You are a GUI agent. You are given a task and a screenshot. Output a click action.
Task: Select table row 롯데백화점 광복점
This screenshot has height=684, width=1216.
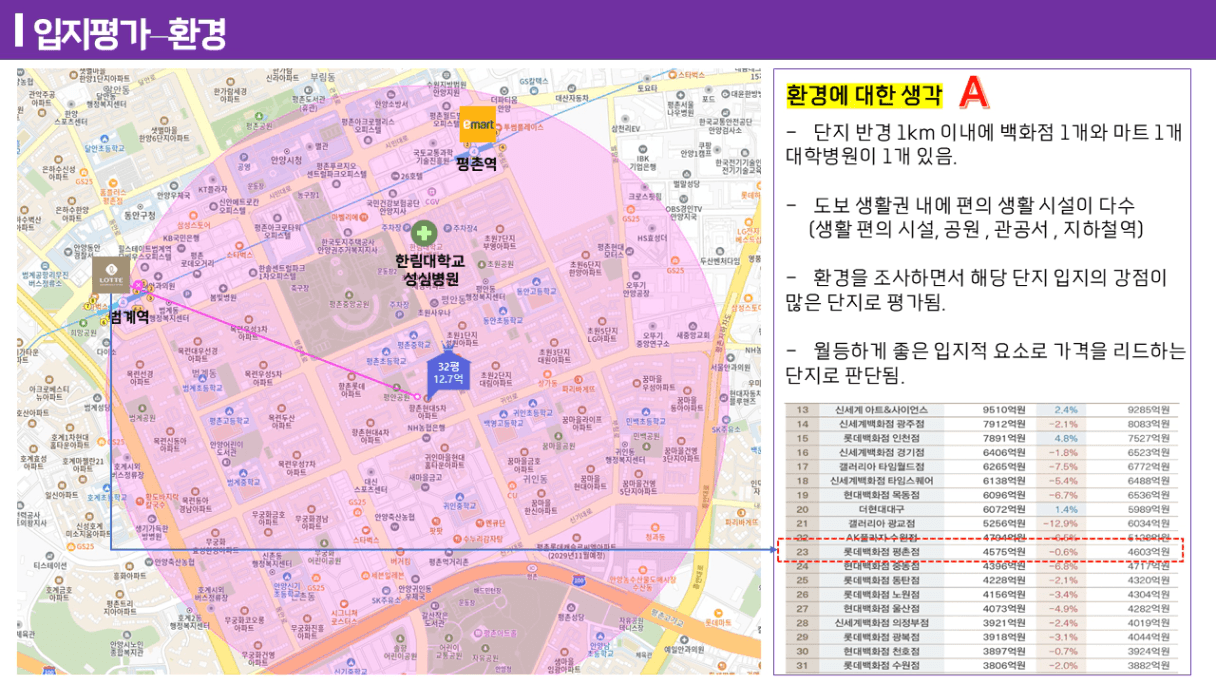click(982, 636)
